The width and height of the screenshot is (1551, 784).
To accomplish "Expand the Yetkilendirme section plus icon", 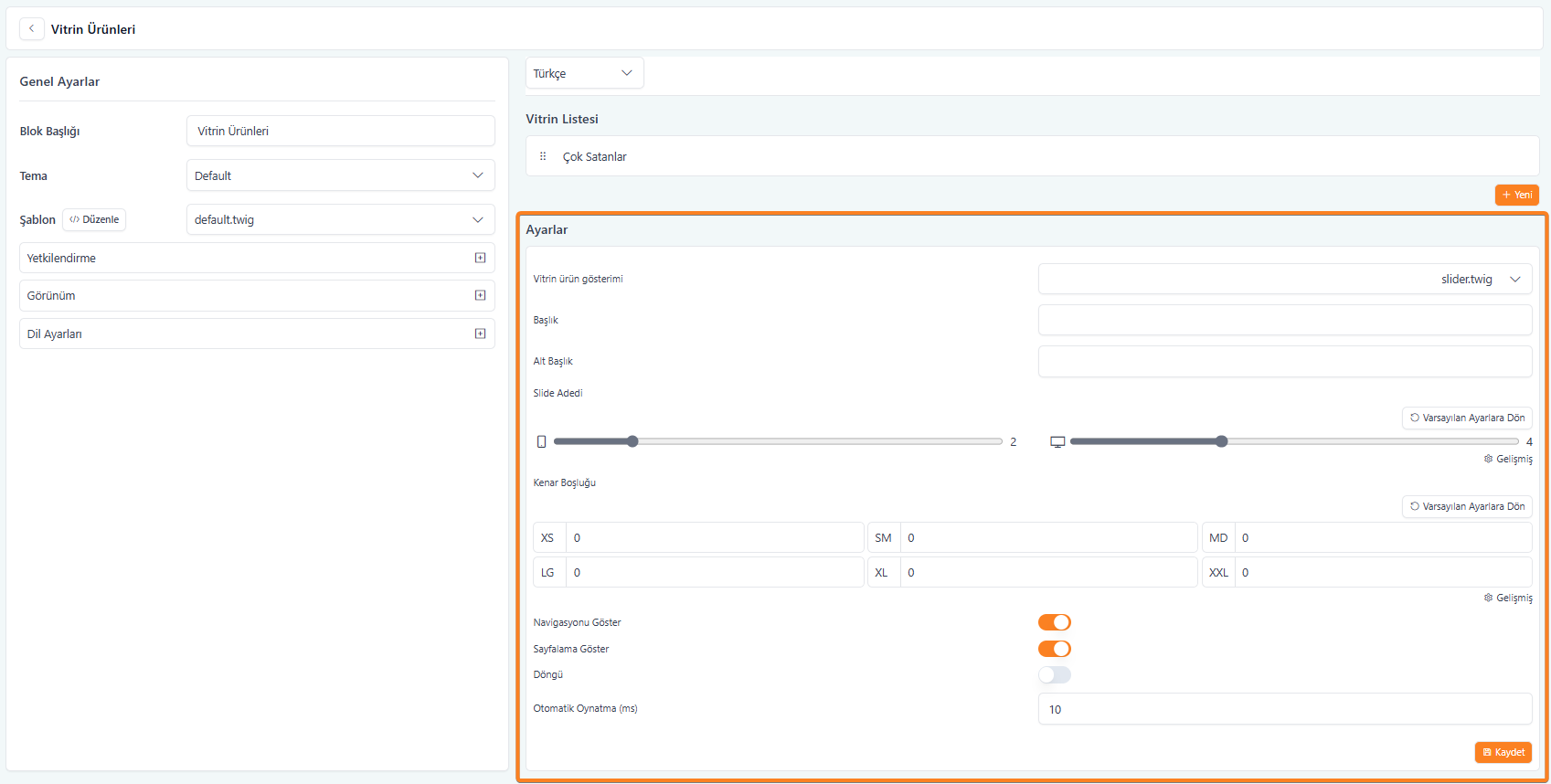I will (x=480, y=258).
